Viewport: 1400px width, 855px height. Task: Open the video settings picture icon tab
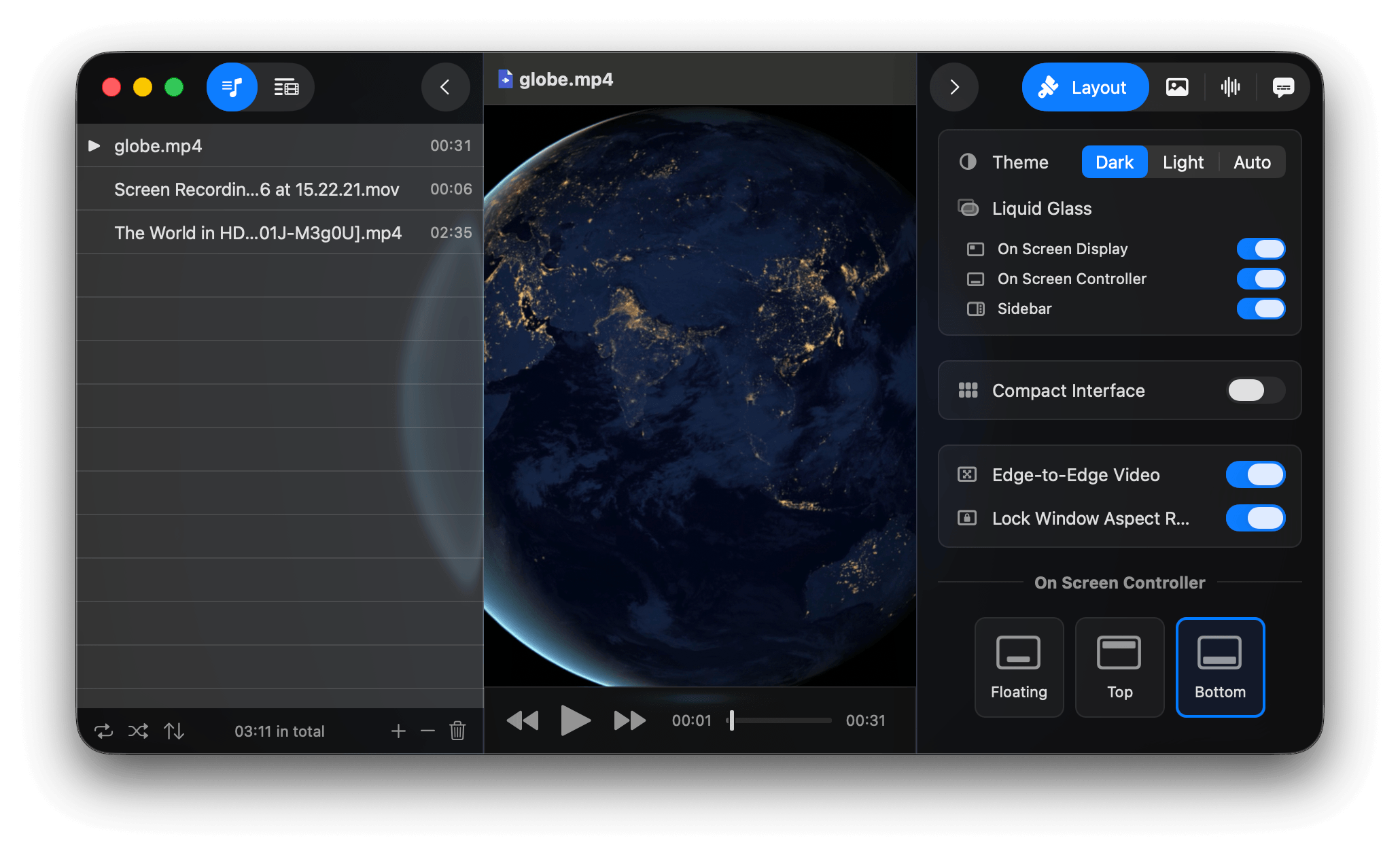(x=1177, y=87)
